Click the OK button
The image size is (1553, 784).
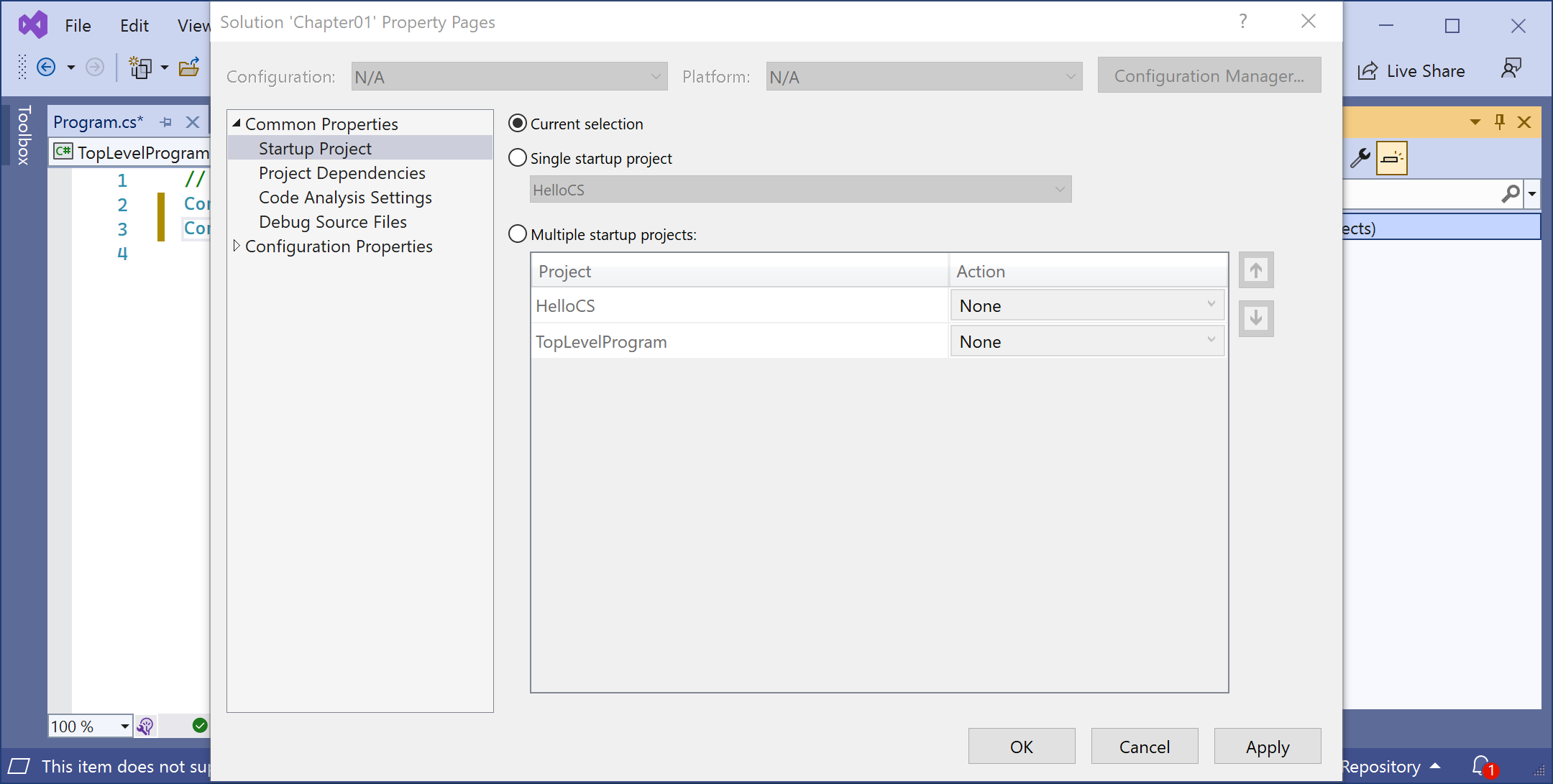[1021, 747]
